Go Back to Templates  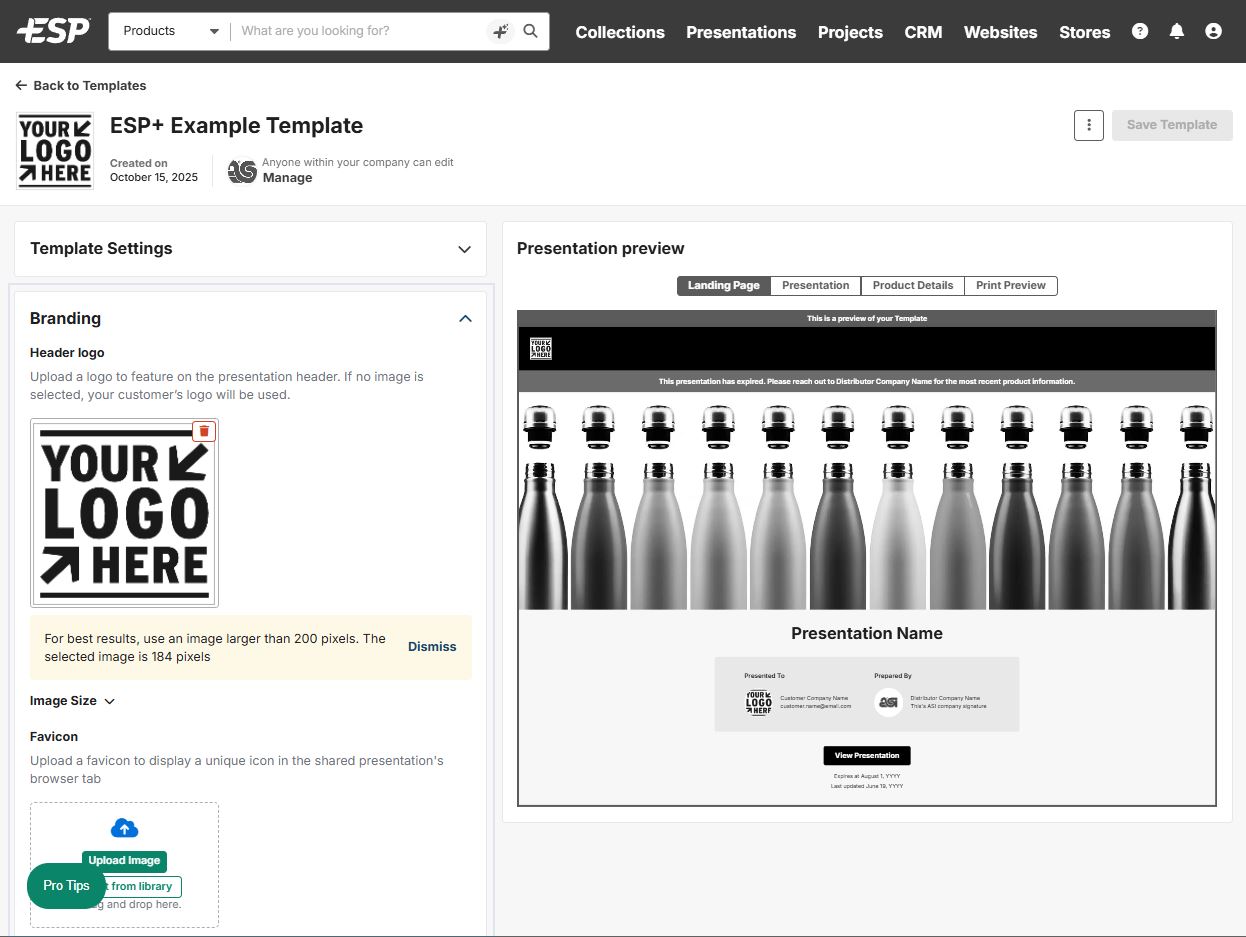[x=81, y=86]
